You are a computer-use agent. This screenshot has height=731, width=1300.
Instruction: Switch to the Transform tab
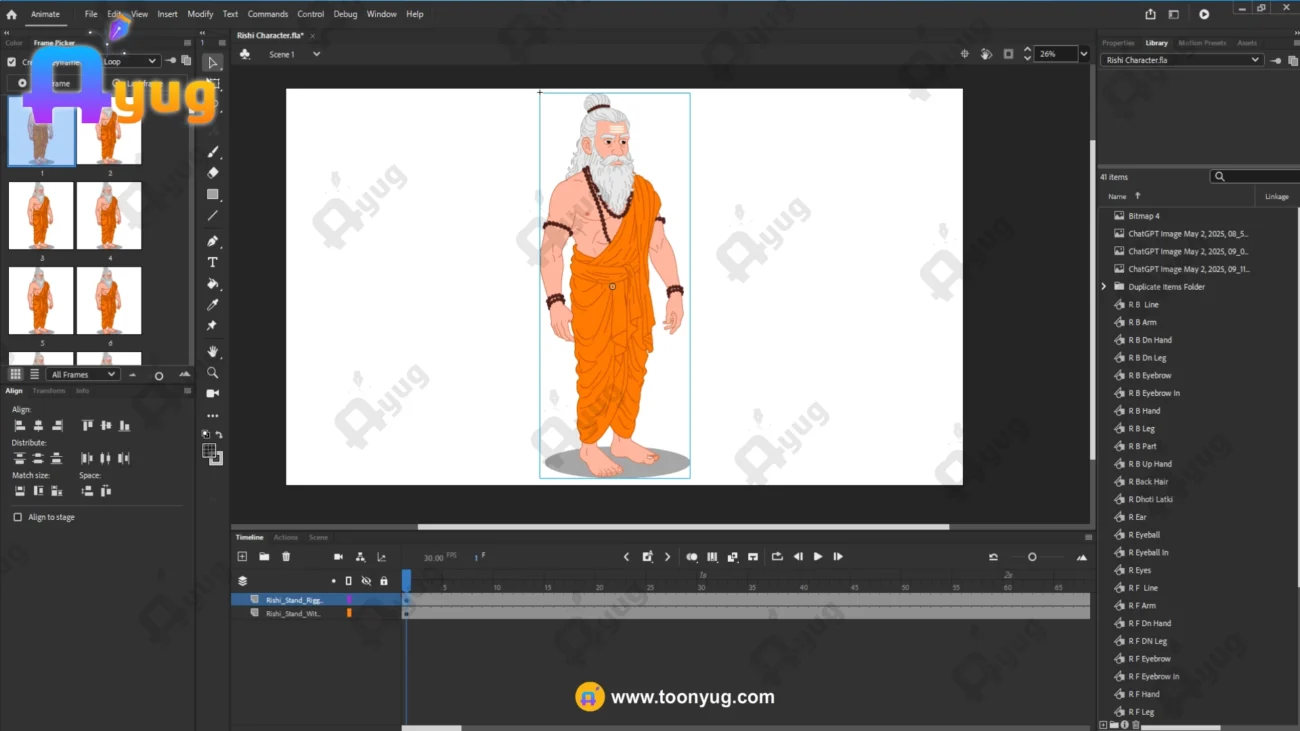coord(49,391)
